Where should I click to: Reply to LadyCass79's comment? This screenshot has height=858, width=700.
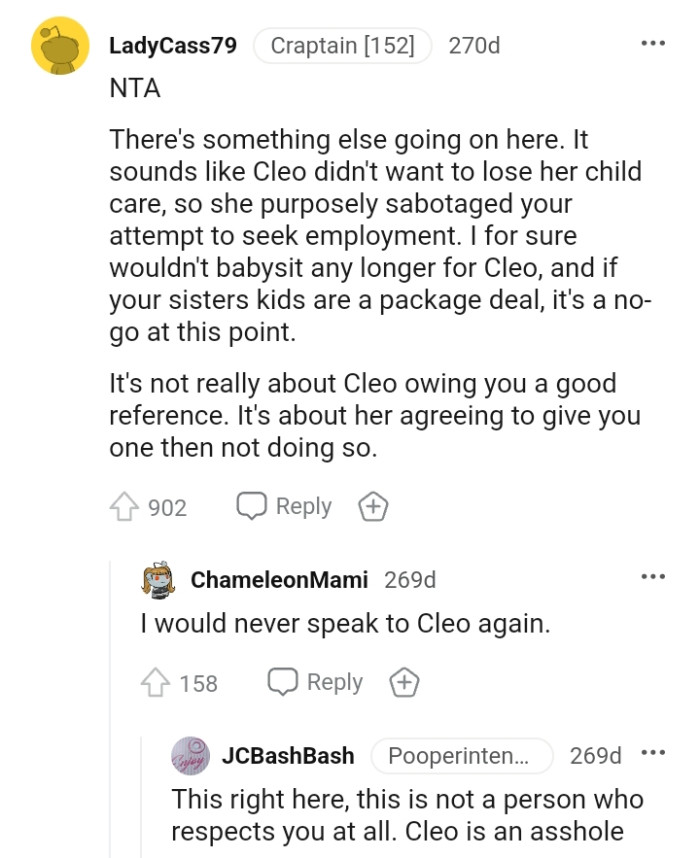click(284, 506)
